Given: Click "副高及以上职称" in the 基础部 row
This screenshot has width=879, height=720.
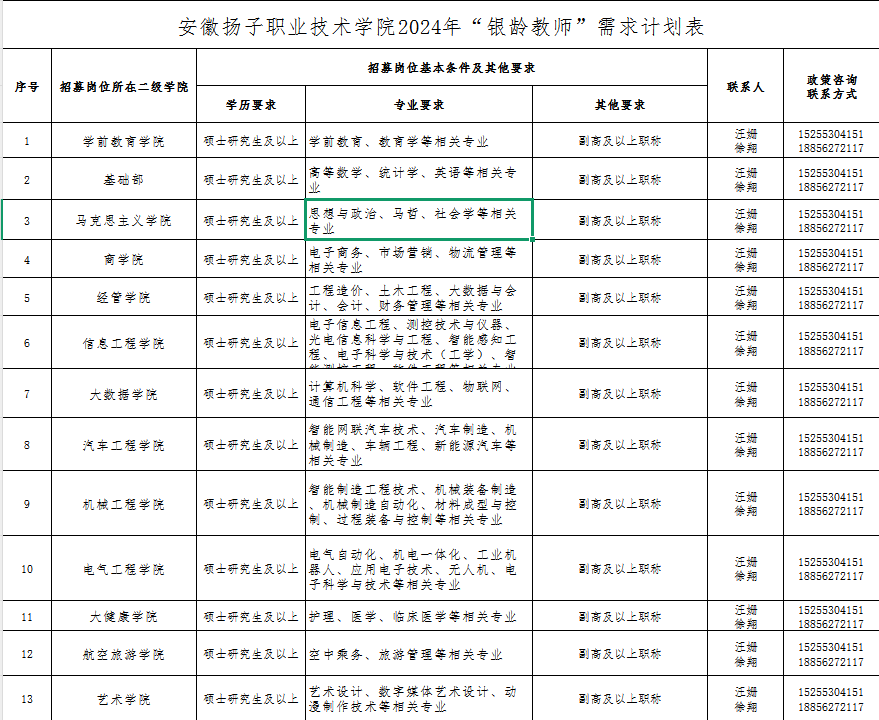Looking at the screenshot, I should click(620, 179).
